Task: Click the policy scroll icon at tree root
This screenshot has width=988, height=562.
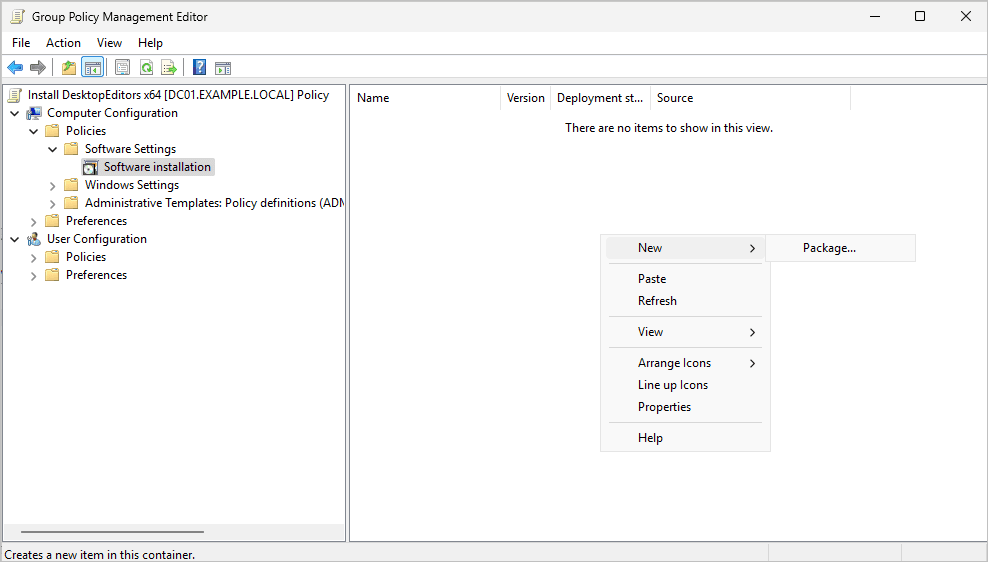Action: click(x=15, y=95)
